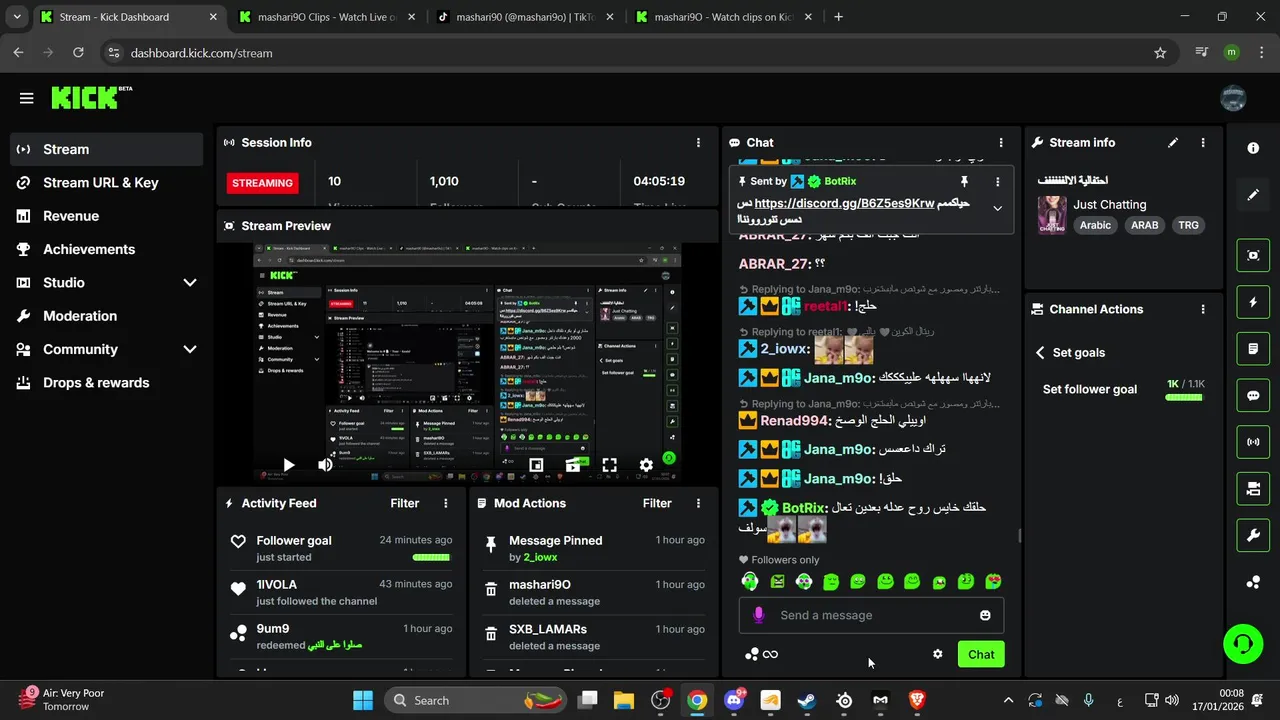Mute the stream preview volume

click(x=325, y=465)
